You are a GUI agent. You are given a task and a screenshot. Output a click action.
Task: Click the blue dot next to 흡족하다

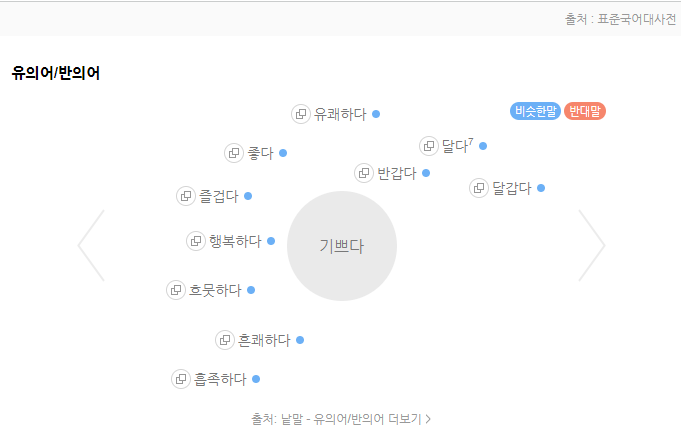pyautogui.click(x=256, y=379)
